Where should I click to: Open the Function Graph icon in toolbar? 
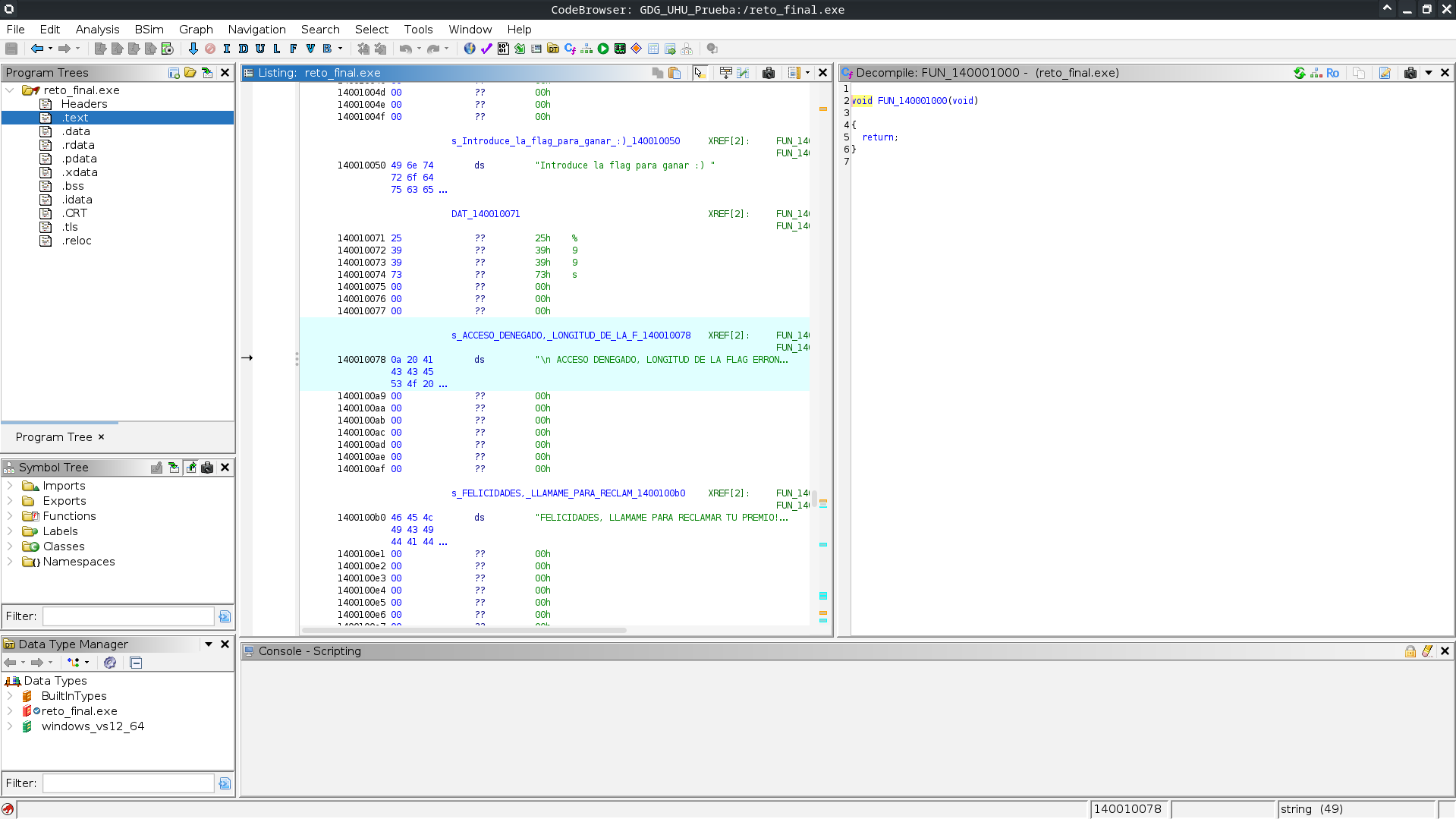pyautogui.click(x=586, y=49)
